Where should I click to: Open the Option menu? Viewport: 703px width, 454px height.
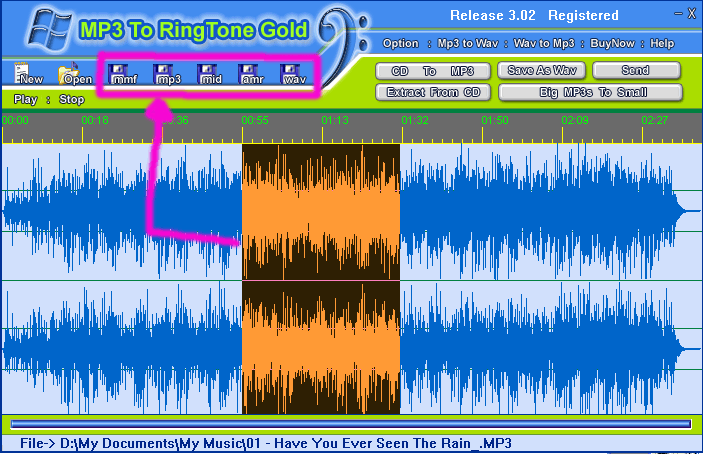coord(400,43)
